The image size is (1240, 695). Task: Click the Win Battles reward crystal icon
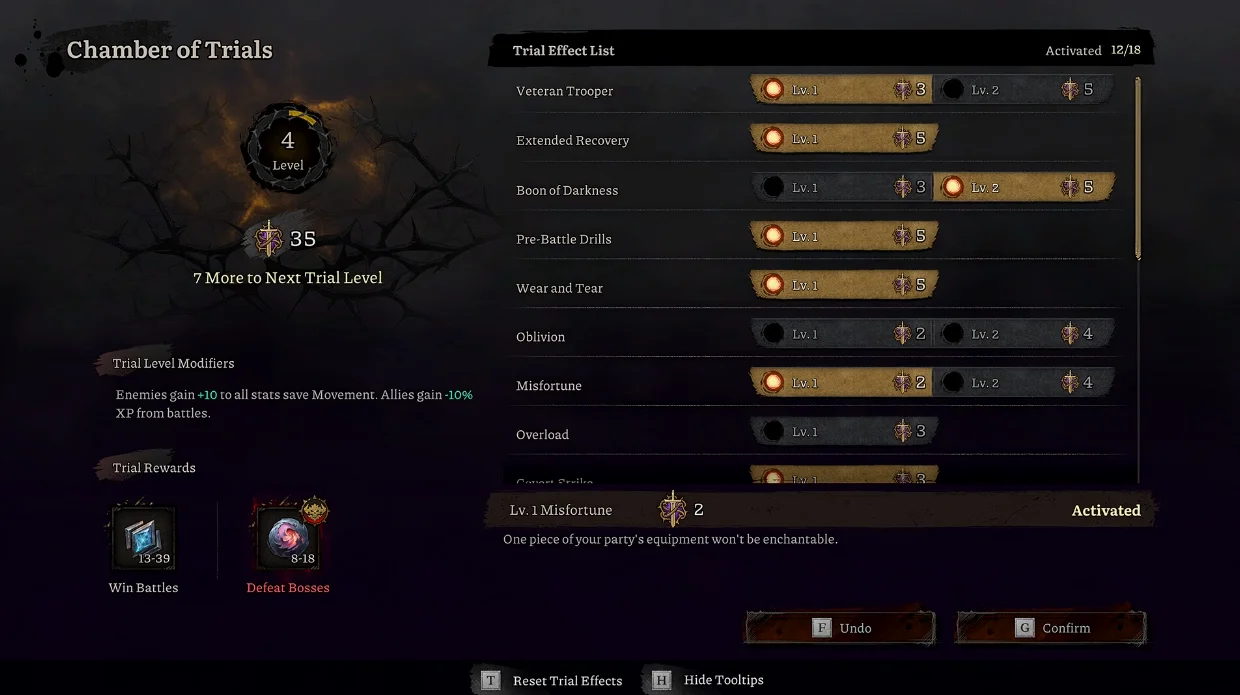(x=143, y=538)
